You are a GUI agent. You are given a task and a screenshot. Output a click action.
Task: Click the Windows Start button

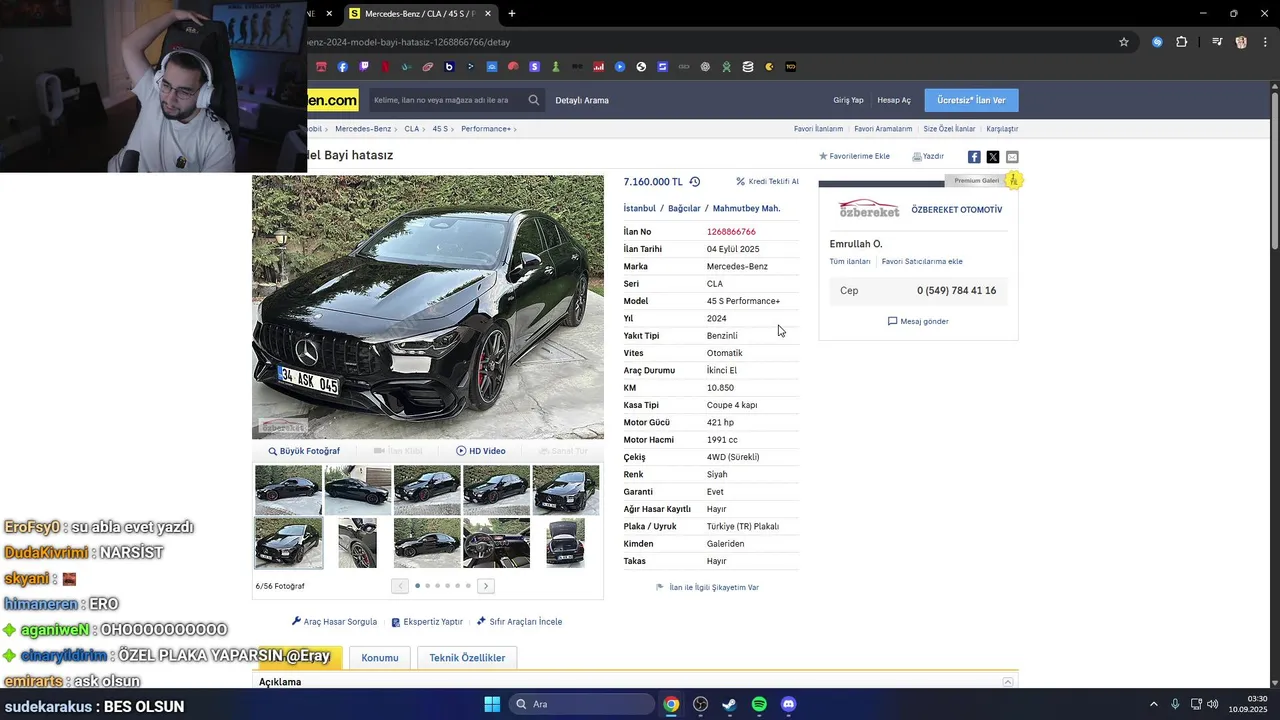492,704
